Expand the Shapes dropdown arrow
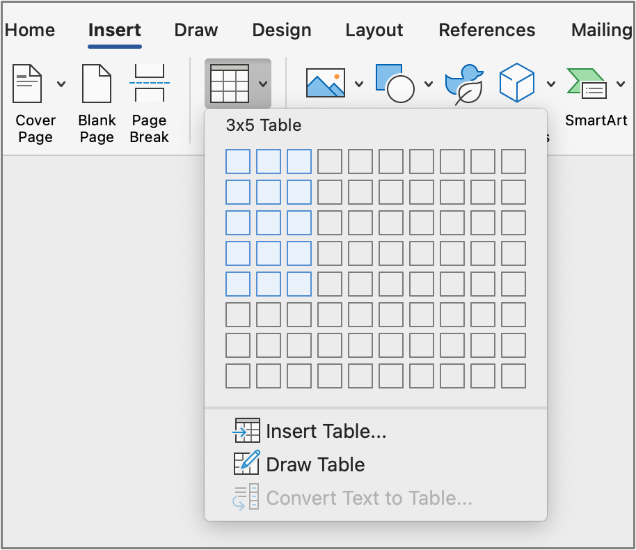The height and width of the screenshot is (550, 636). click(x=429, y=84)
